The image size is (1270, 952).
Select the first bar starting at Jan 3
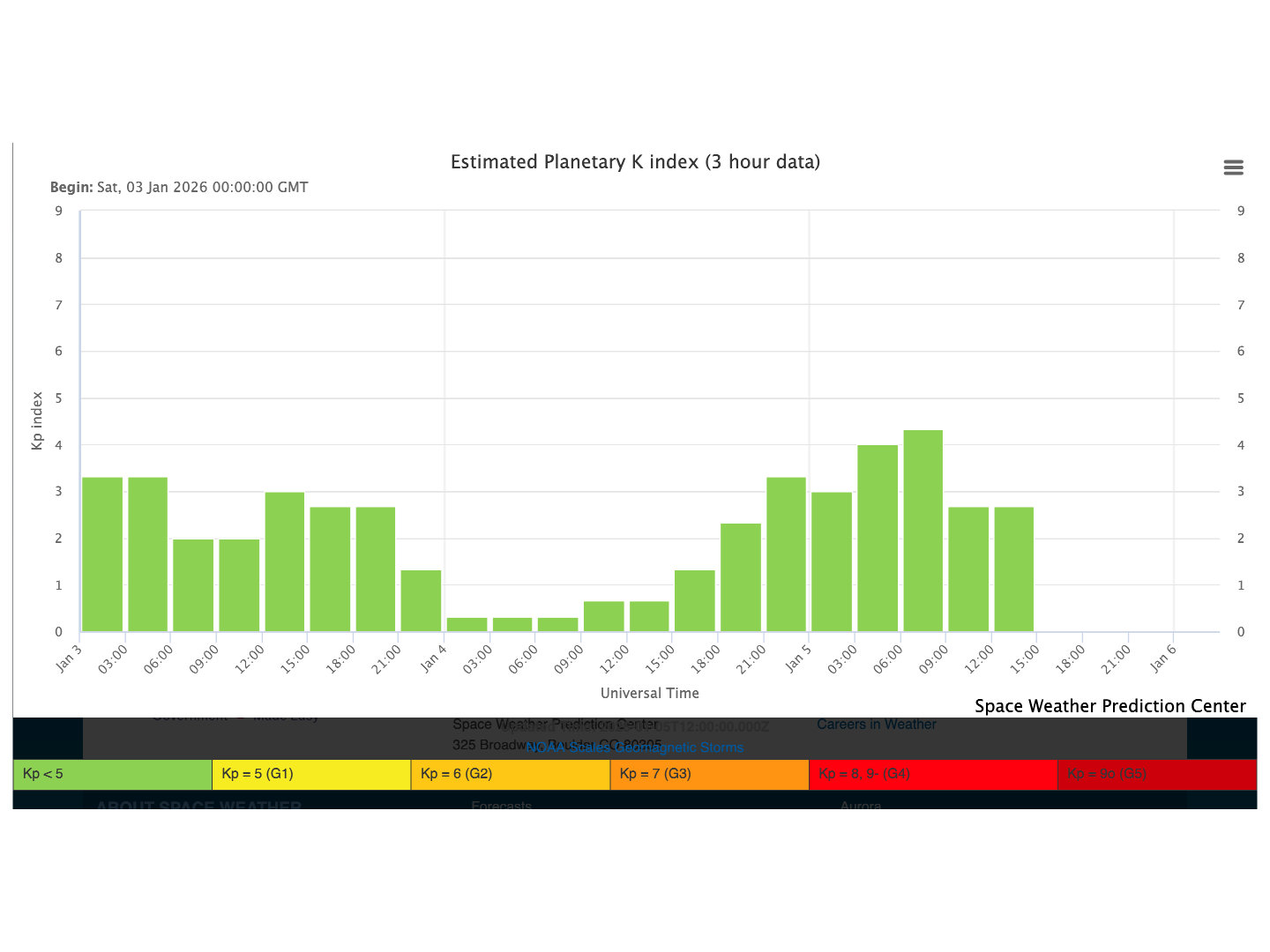(x=102, y=554)
